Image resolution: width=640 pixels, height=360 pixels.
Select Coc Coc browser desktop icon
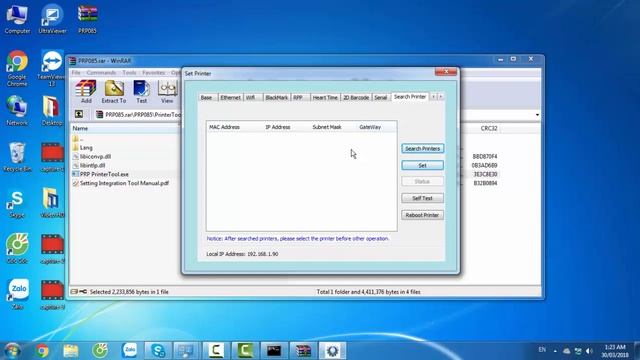coord(17,248)
